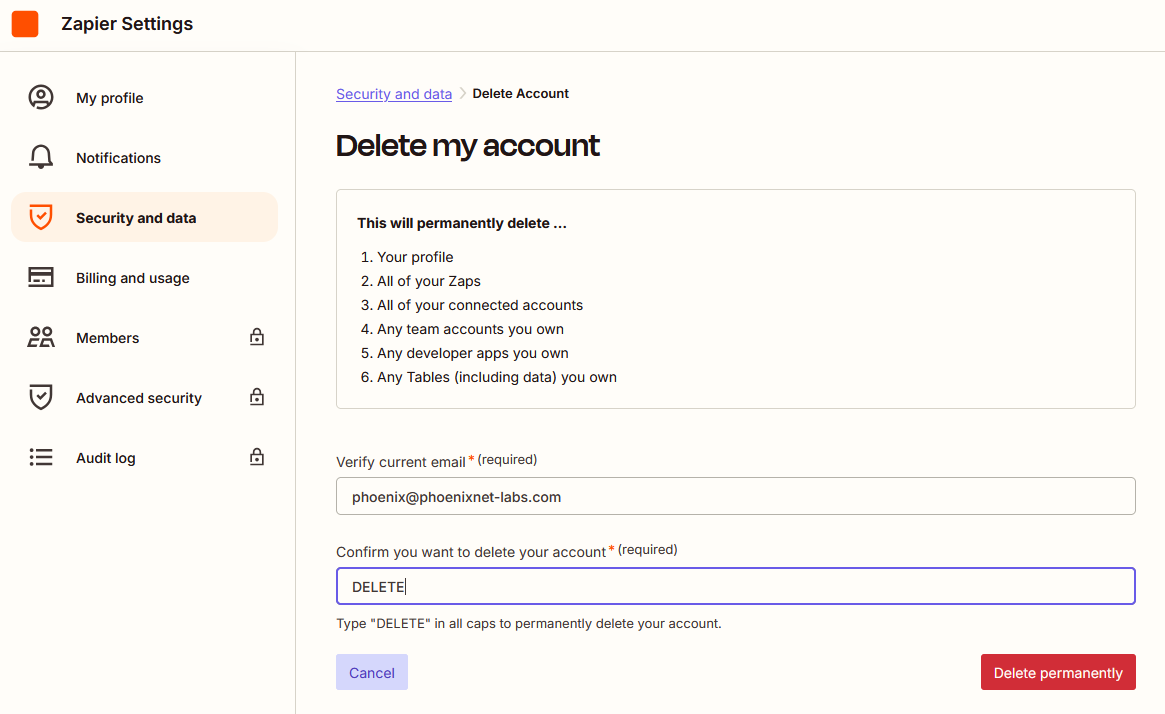Click the lock icon beside Audit log

[x=257, y=458]
